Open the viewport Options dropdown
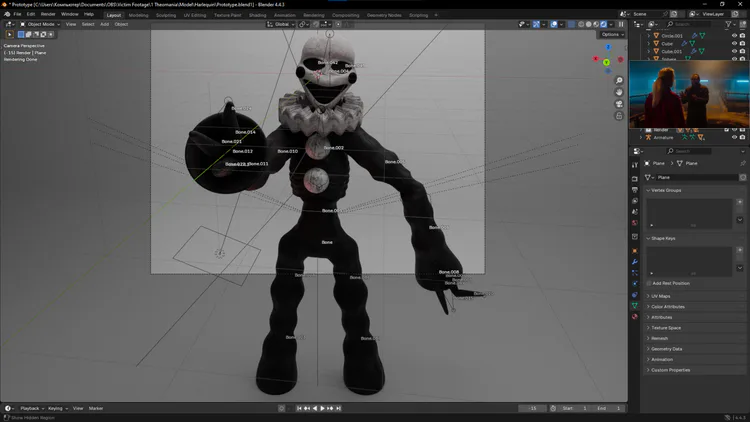 click(612, 34)
